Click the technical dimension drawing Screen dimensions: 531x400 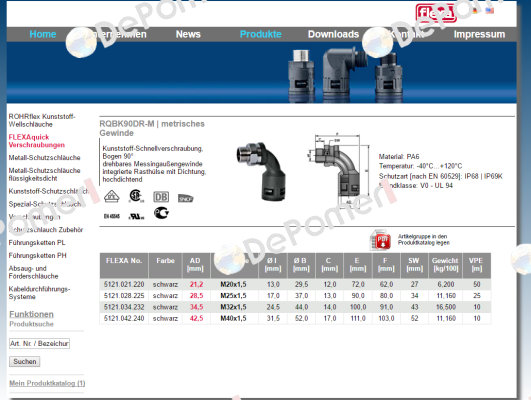pos(338,171)
